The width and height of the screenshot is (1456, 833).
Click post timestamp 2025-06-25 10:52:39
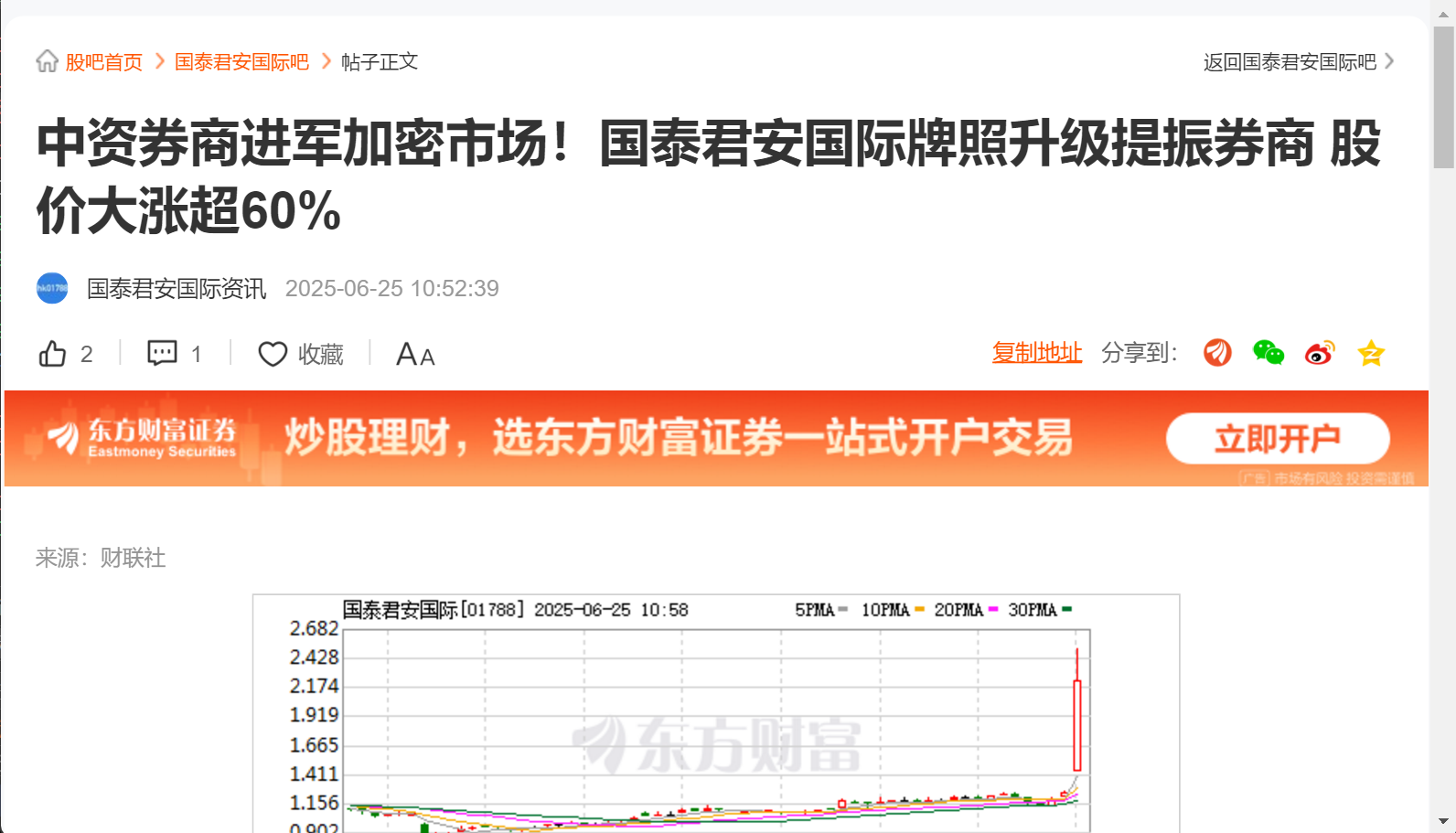point(392,289)
